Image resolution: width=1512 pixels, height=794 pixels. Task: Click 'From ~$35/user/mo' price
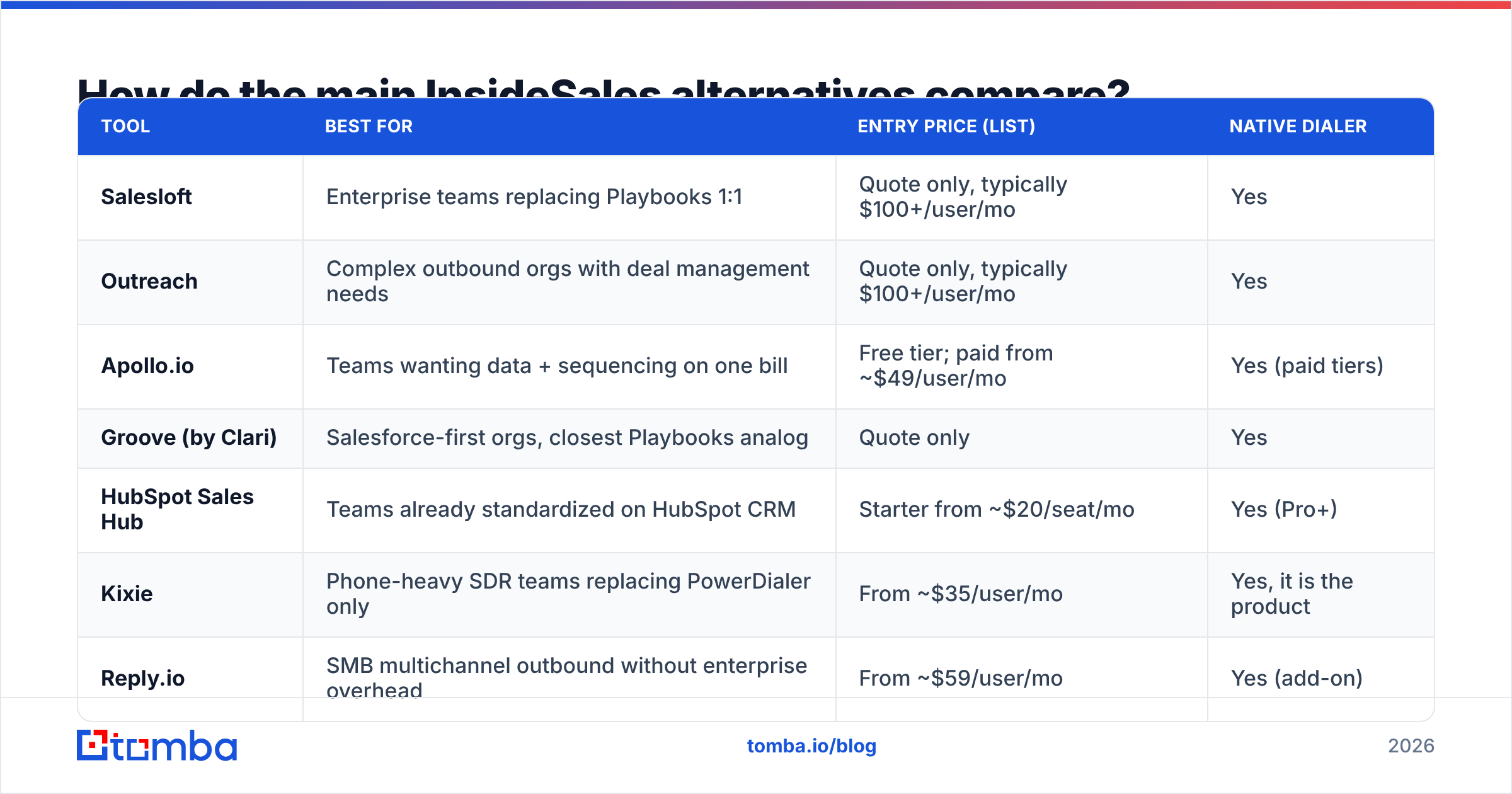click(961, 594)
